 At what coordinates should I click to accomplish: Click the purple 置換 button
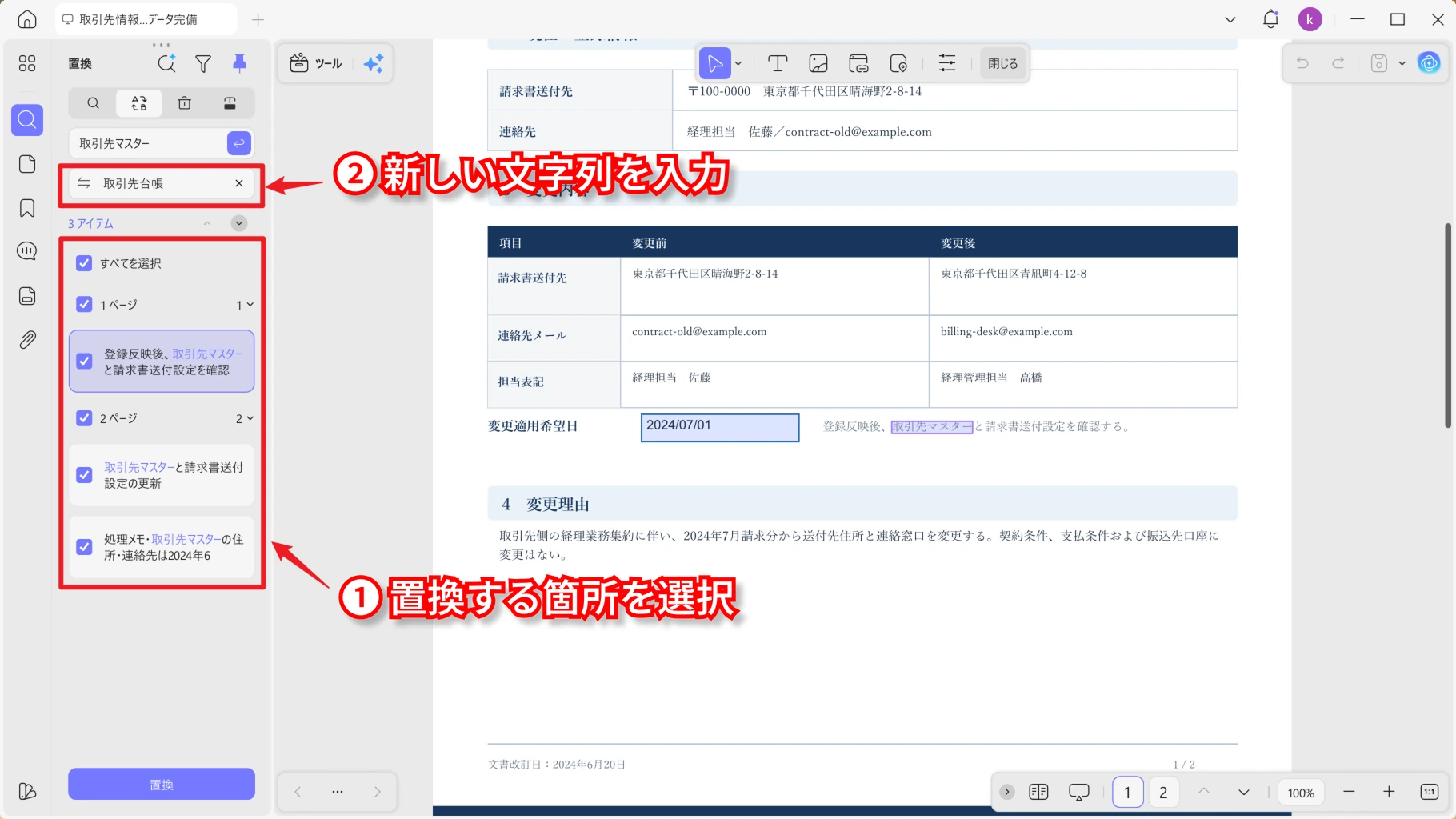(162, 785)
